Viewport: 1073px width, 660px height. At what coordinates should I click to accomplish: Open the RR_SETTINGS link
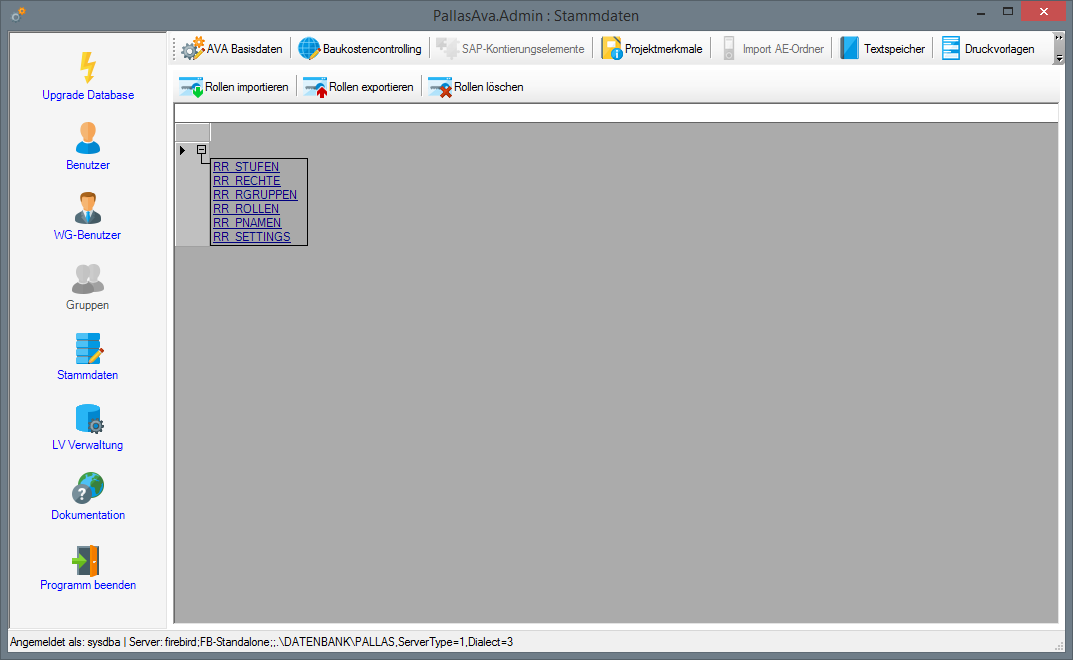[252, 237]
